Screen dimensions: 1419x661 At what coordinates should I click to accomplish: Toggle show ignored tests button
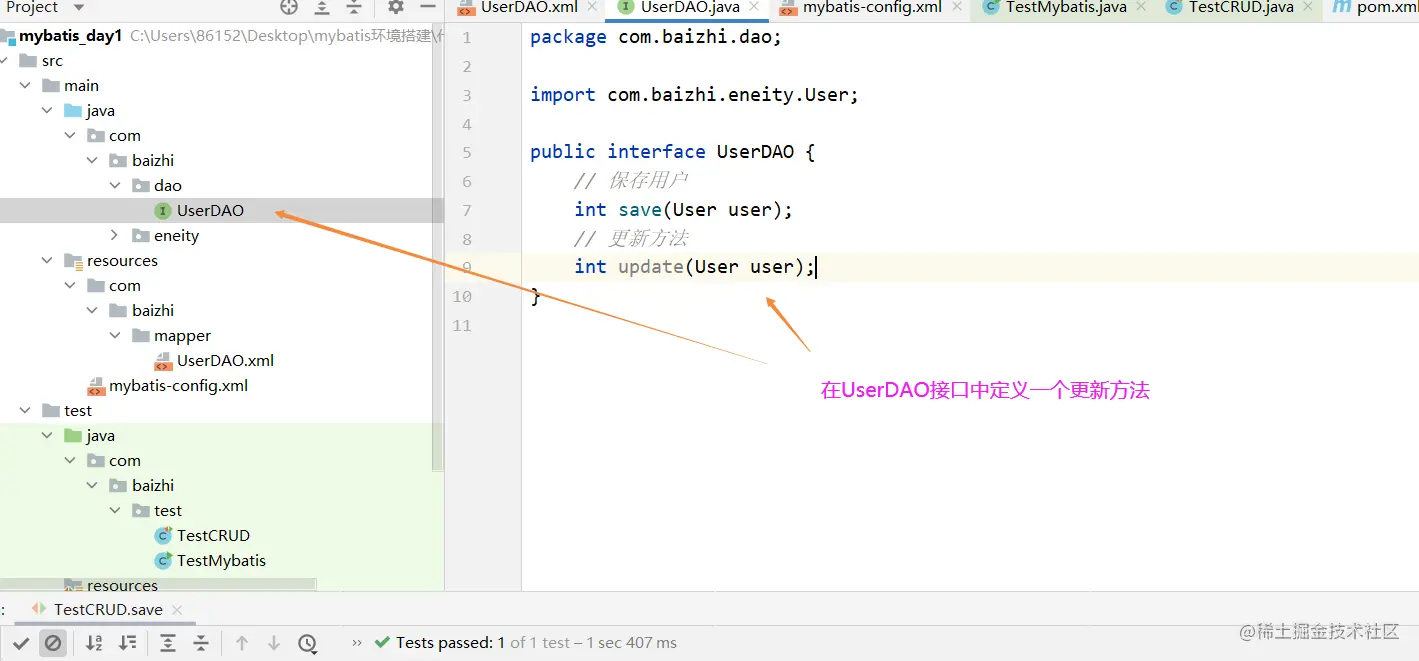pyautogui.click(x=53, y=643)
